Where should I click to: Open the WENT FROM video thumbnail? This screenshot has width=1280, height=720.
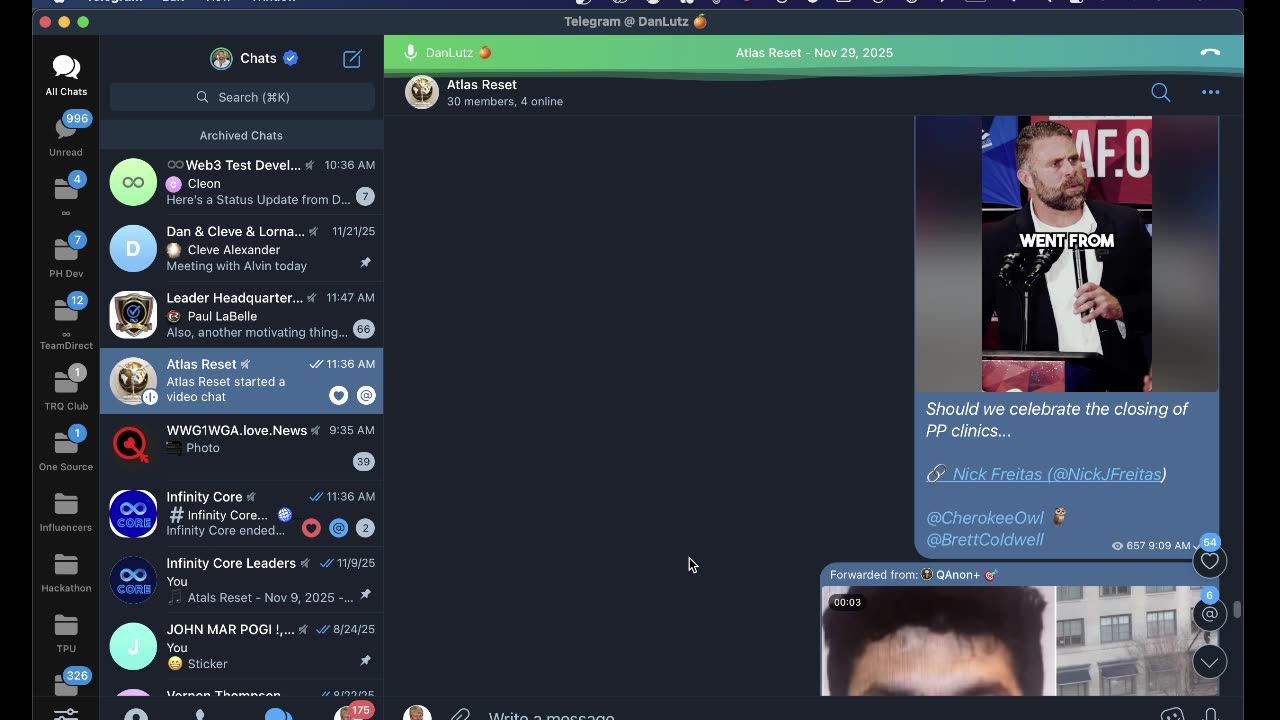[1066, 253]
